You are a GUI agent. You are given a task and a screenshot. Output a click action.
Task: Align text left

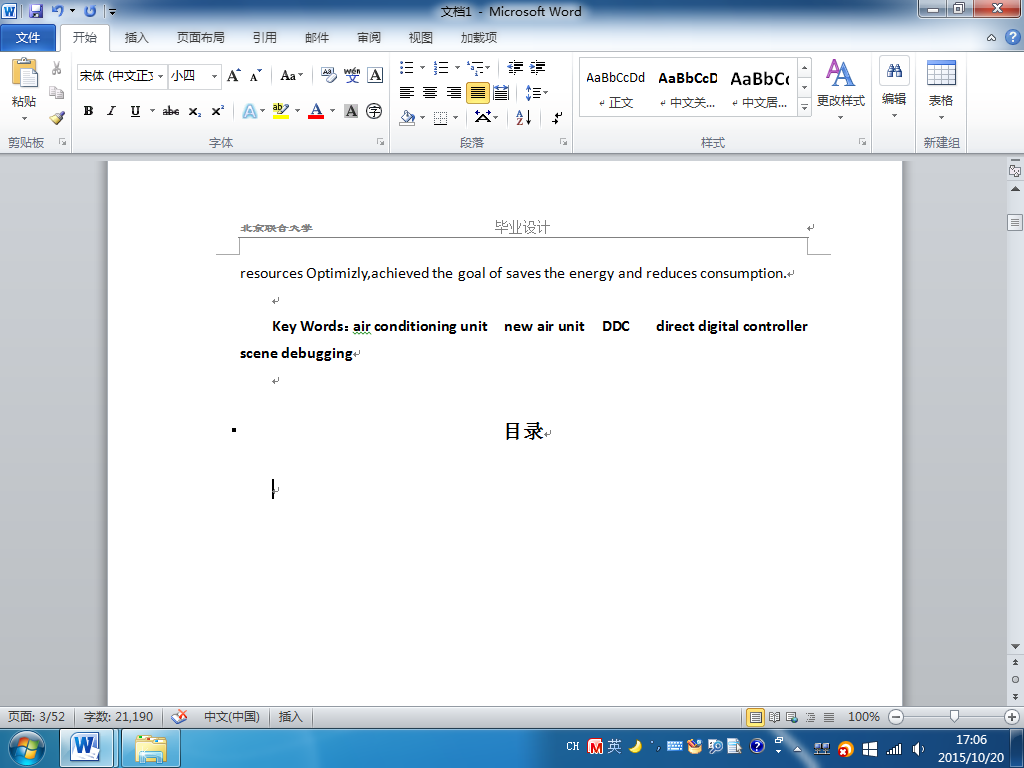pos(407,93)
